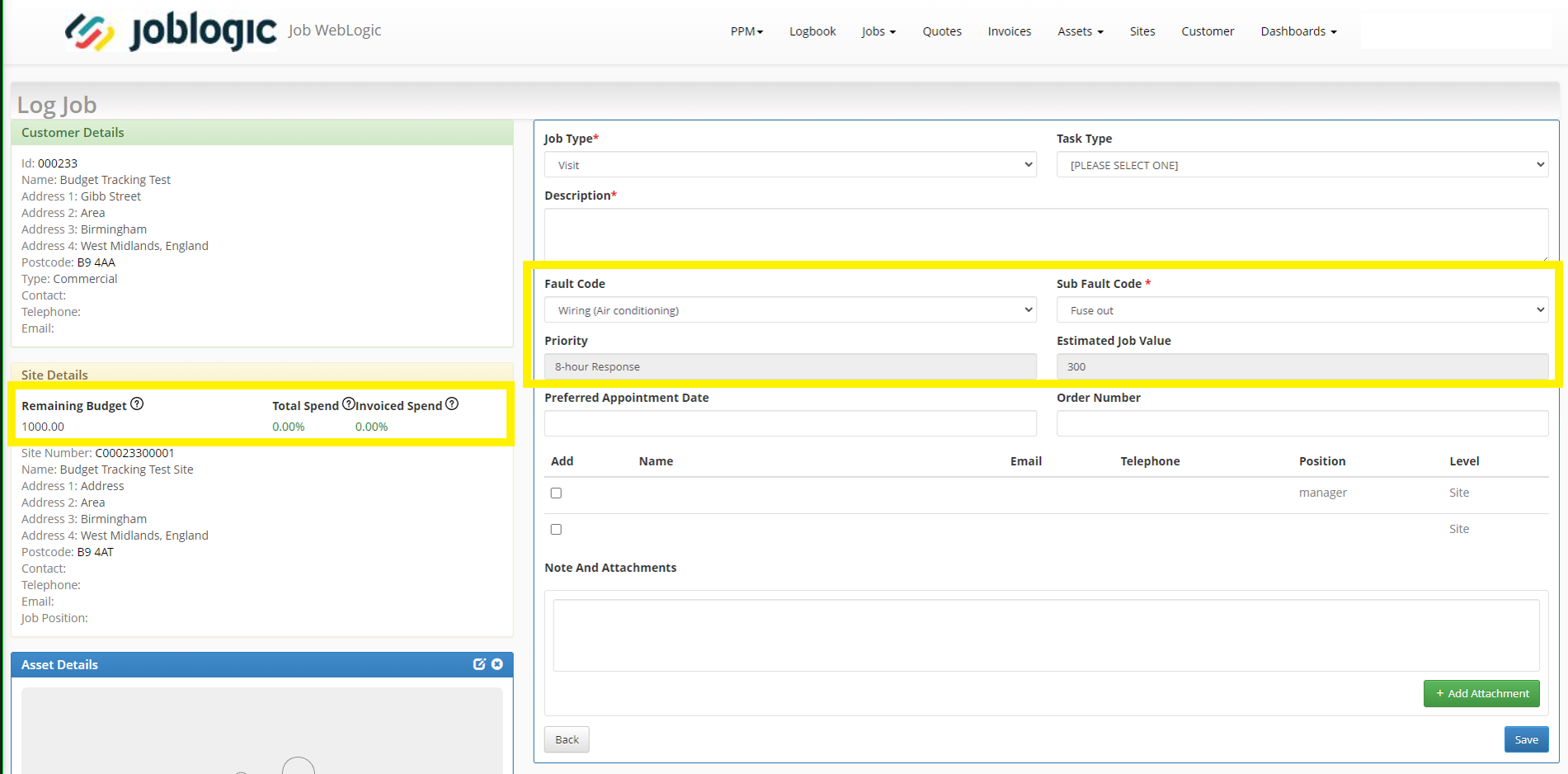
Task: Click the Preferred Appointment Date field
Action: click(790, 423)
